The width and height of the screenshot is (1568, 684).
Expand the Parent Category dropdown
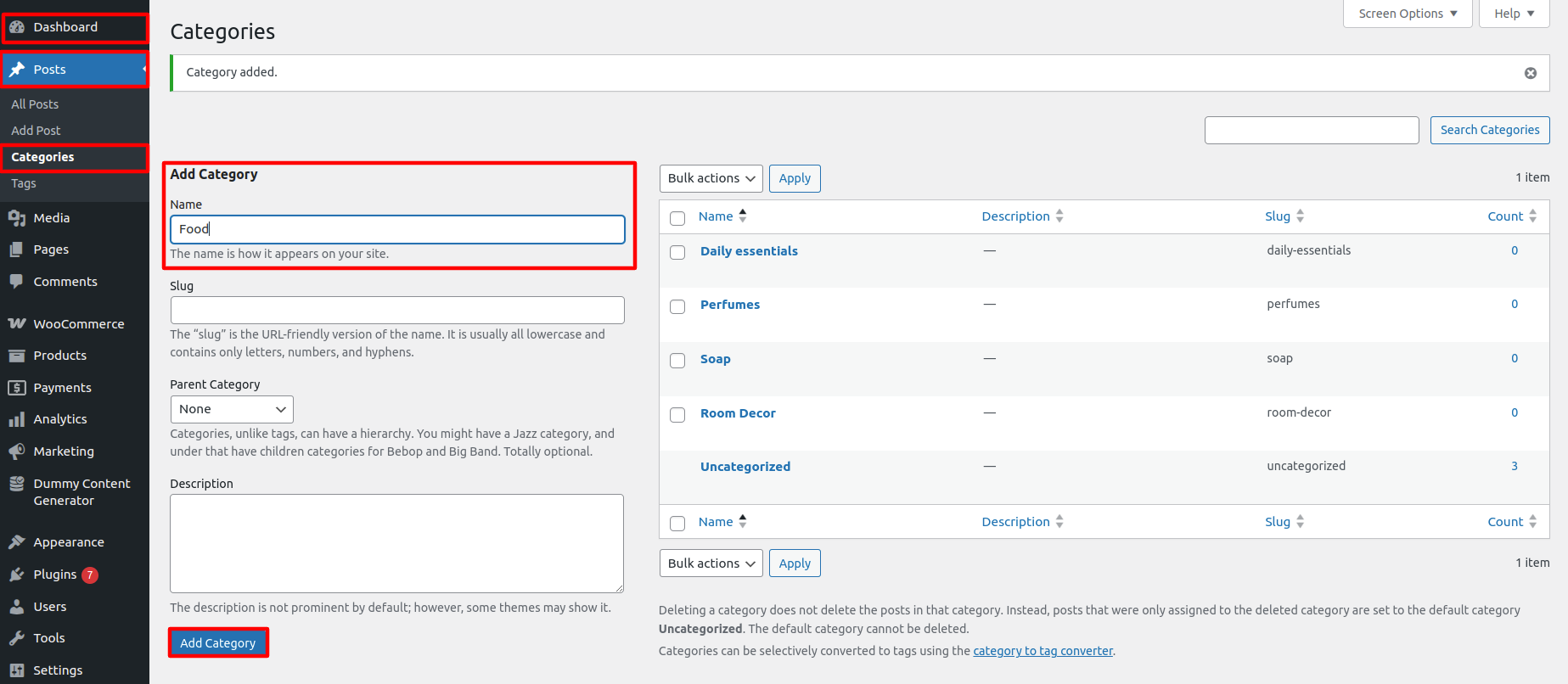(232, 409)
